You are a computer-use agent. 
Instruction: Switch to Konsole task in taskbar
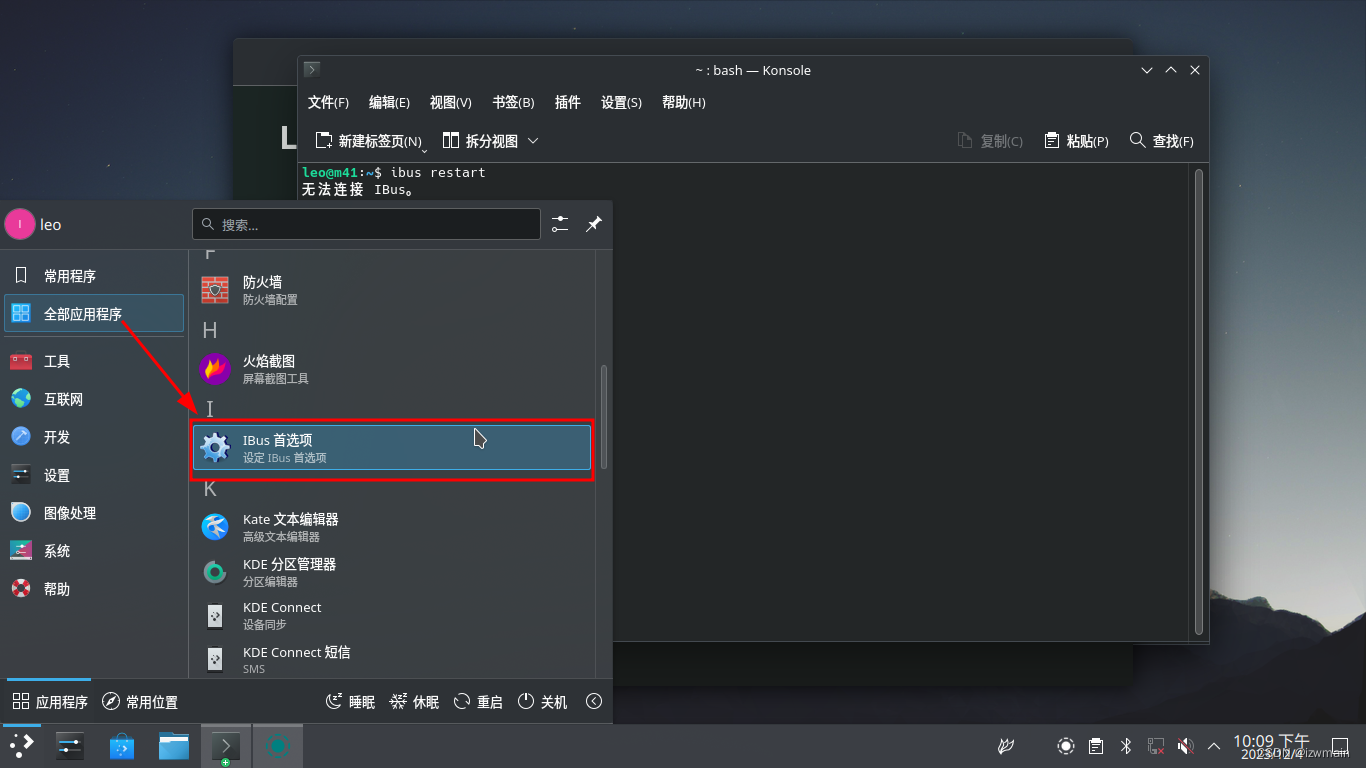[x=226, y=745]
